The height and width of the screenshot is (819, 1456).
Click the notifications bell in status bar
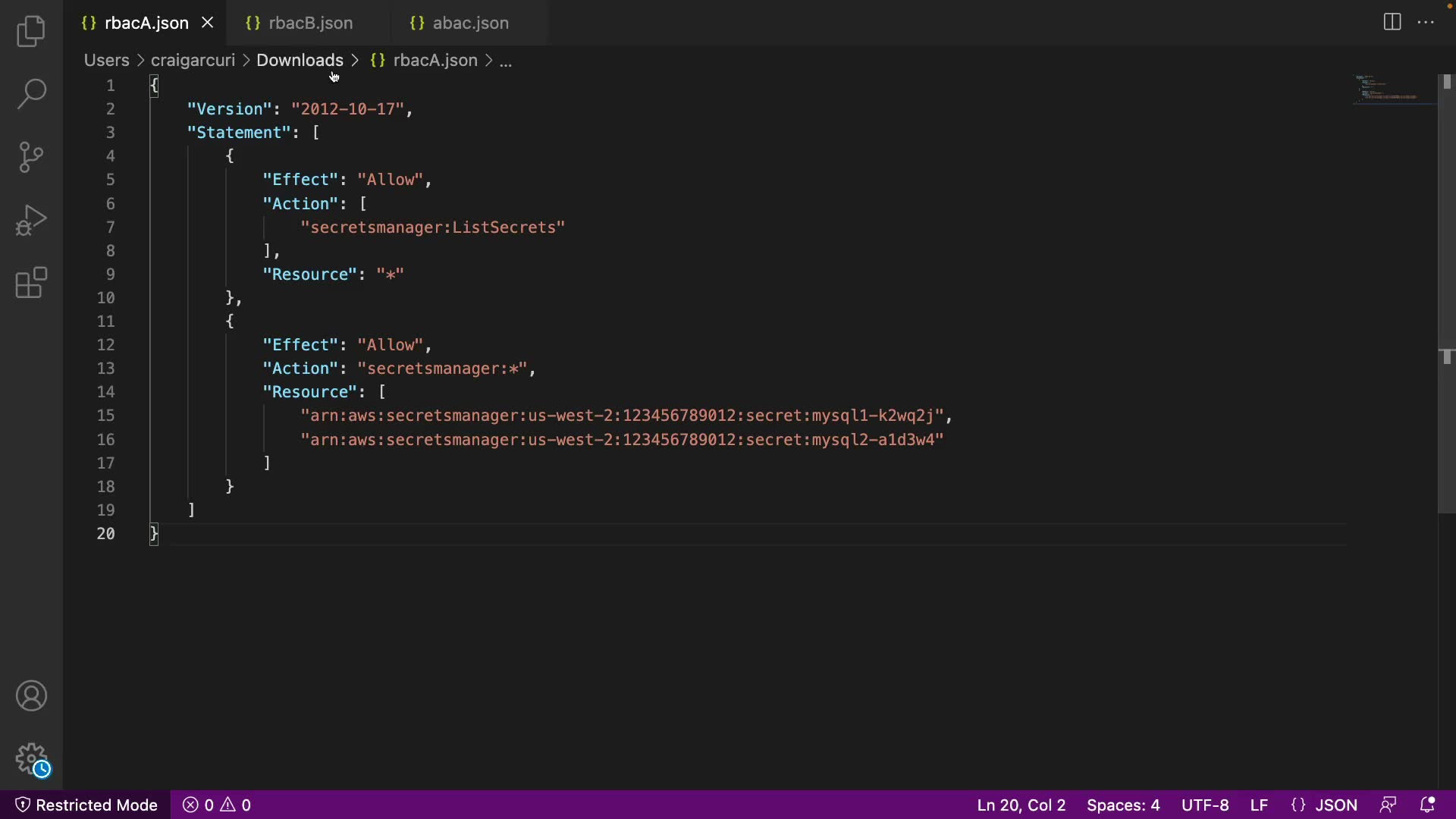click(1426, 805)
